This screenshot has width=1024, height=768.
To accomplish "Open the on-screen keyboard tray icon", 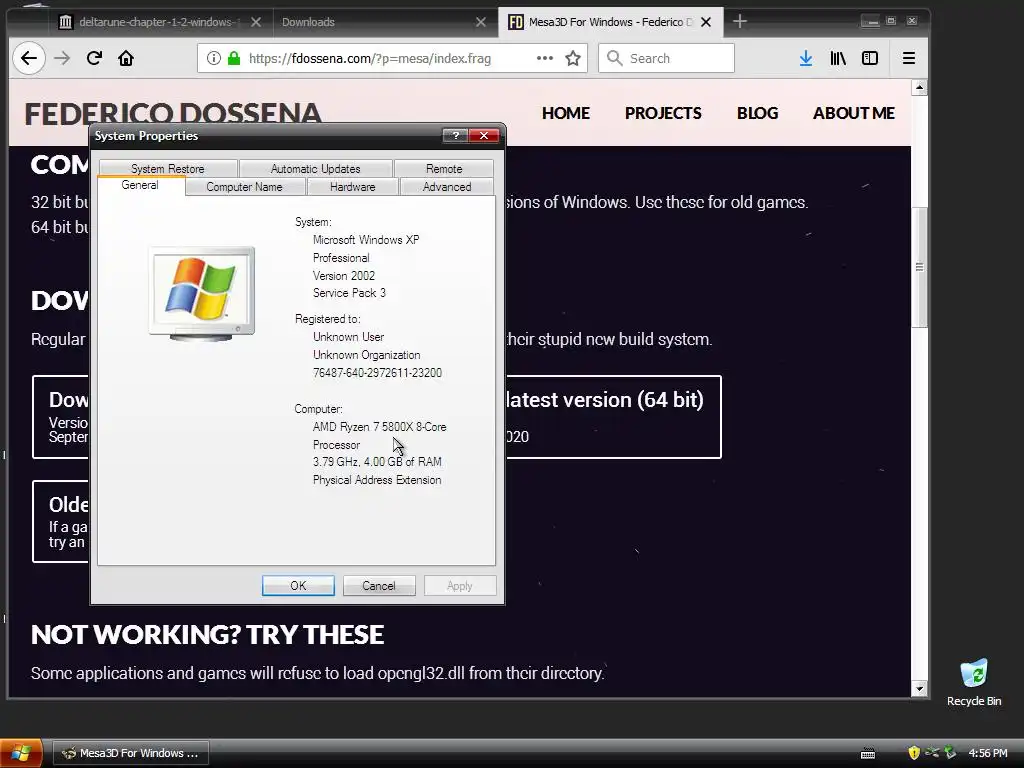I will (868, 753).
